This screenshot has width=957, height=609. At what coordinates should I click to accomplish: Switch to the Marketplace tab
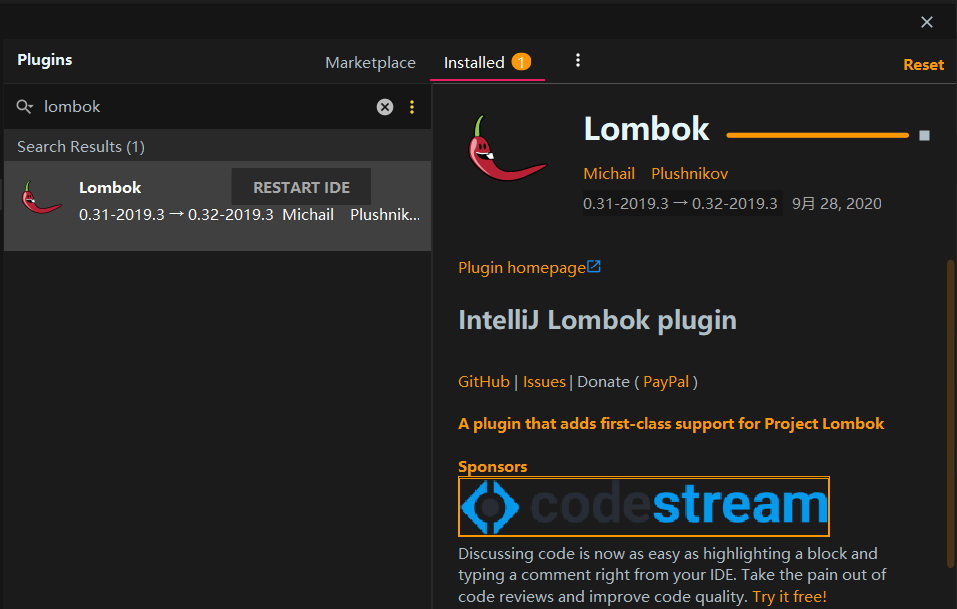(x=370, y=63)
